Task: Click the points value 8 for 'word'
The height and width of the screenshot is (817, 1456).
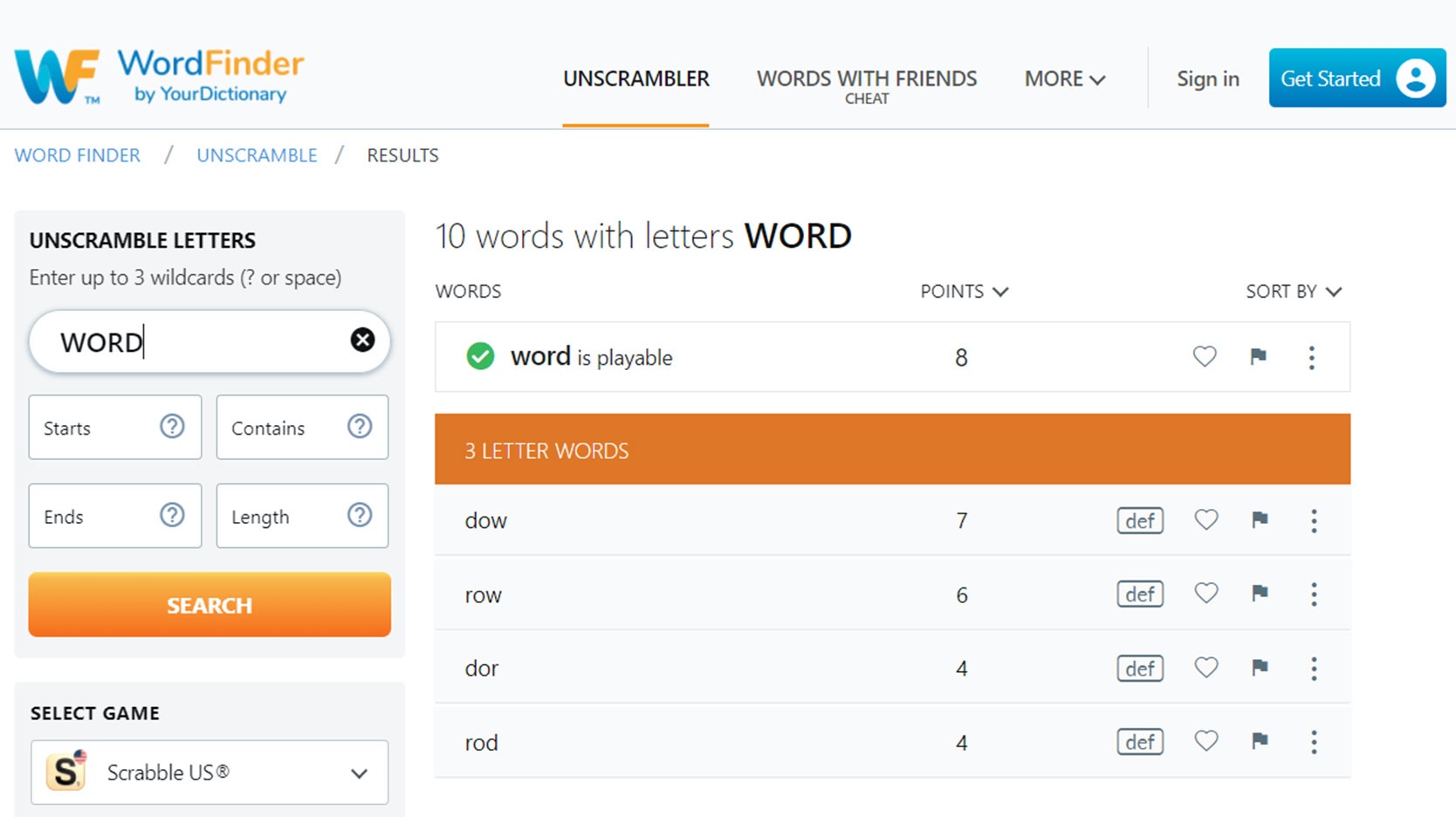Action: click(961, 357)
